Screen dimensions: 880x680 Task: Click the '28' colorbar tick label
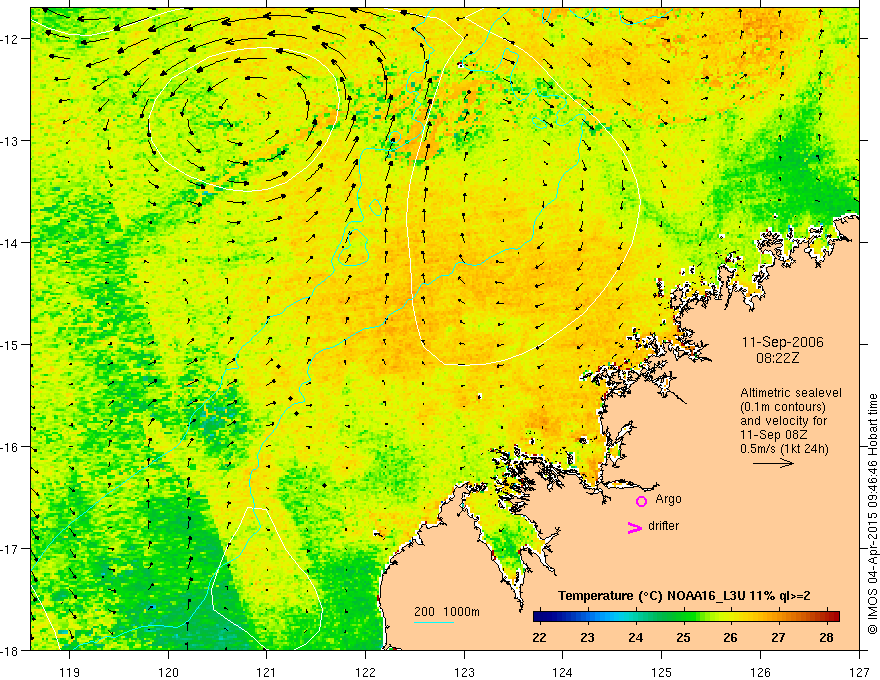click(826, 638)
